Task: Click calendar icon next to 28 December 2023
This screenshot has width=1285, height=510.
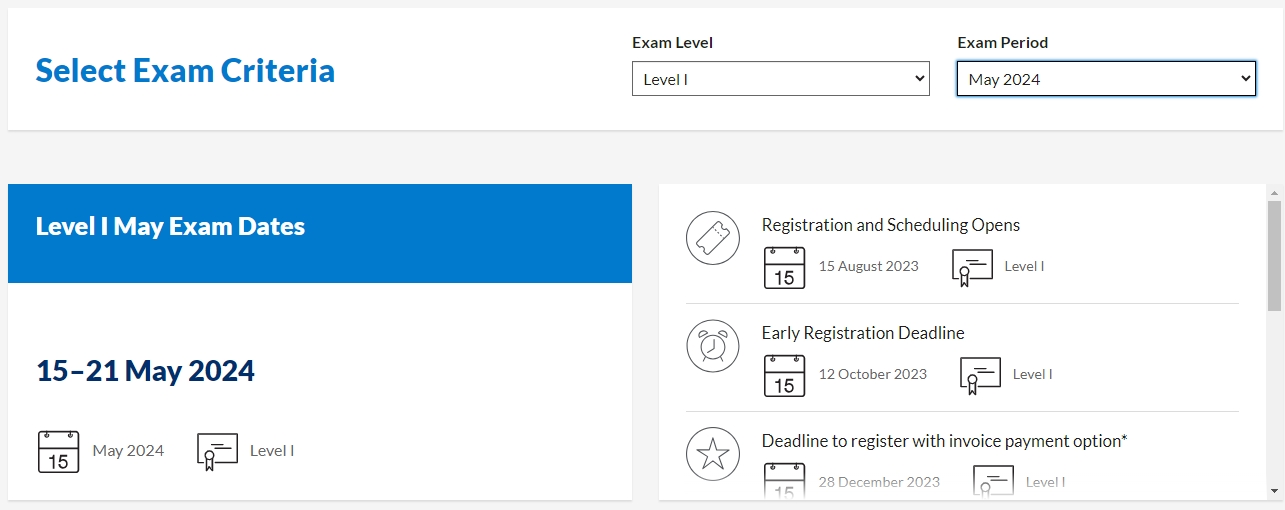Action: [784, 481]
